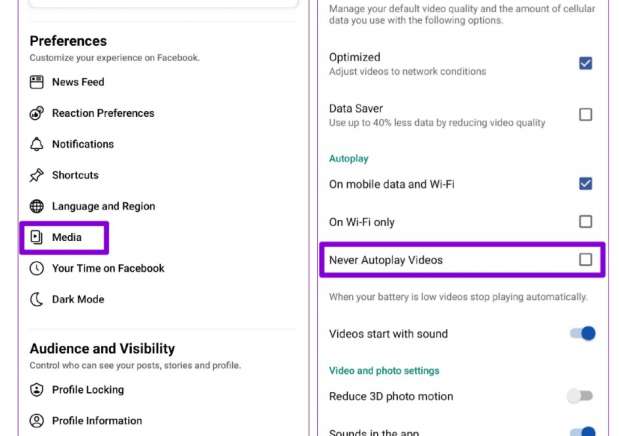The image size is (620, 436).
Task: Uncheck On mobile data and Wi-Fi
Action: (x=586, y=184)
